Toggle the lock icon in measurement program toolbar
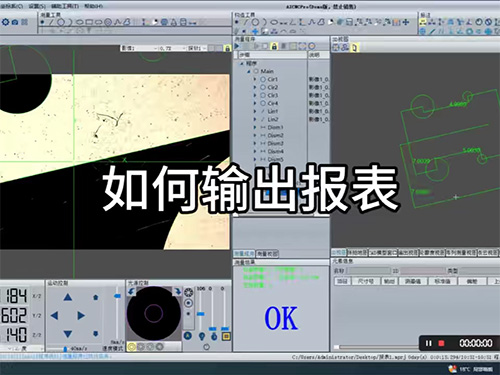The height and width of the screenshot is (375, 500). tap(274, 46)
